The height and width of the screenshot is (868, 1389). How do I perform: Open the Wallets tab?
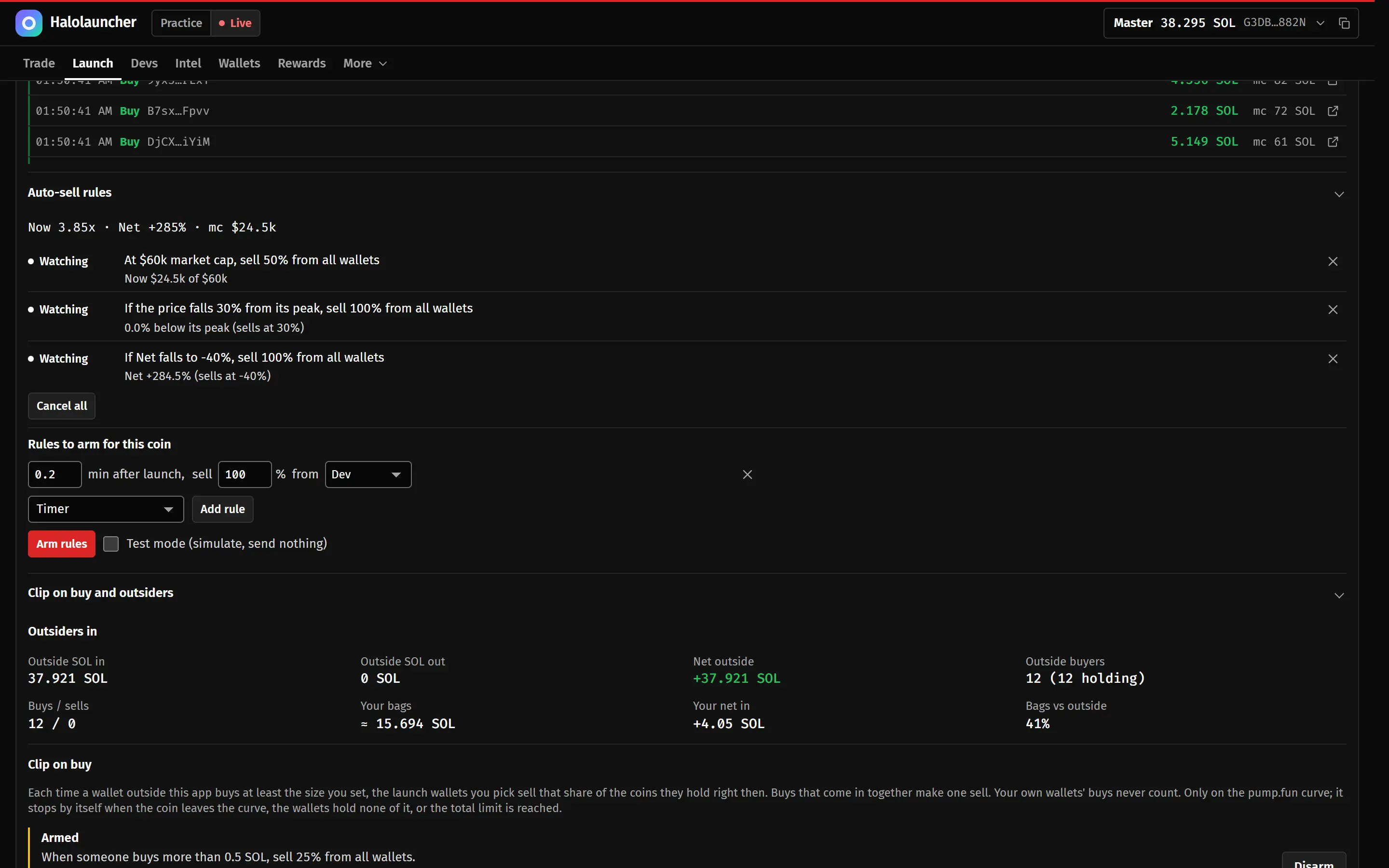tap(239, 63)
